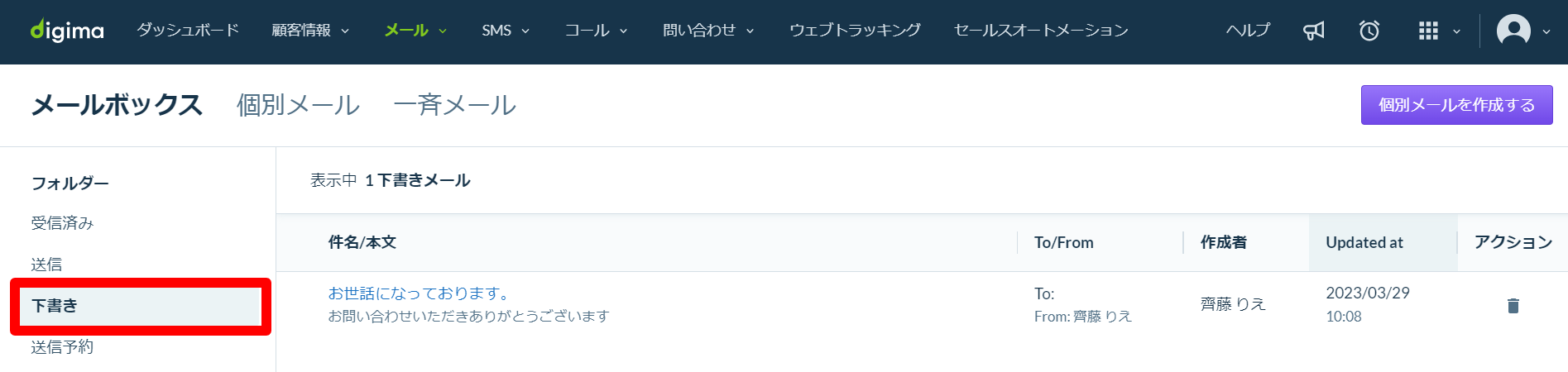The image size is (1568, 372).
Task: Open the apps grid icon
Action: pyautogui.click(x=1428, y=31)
